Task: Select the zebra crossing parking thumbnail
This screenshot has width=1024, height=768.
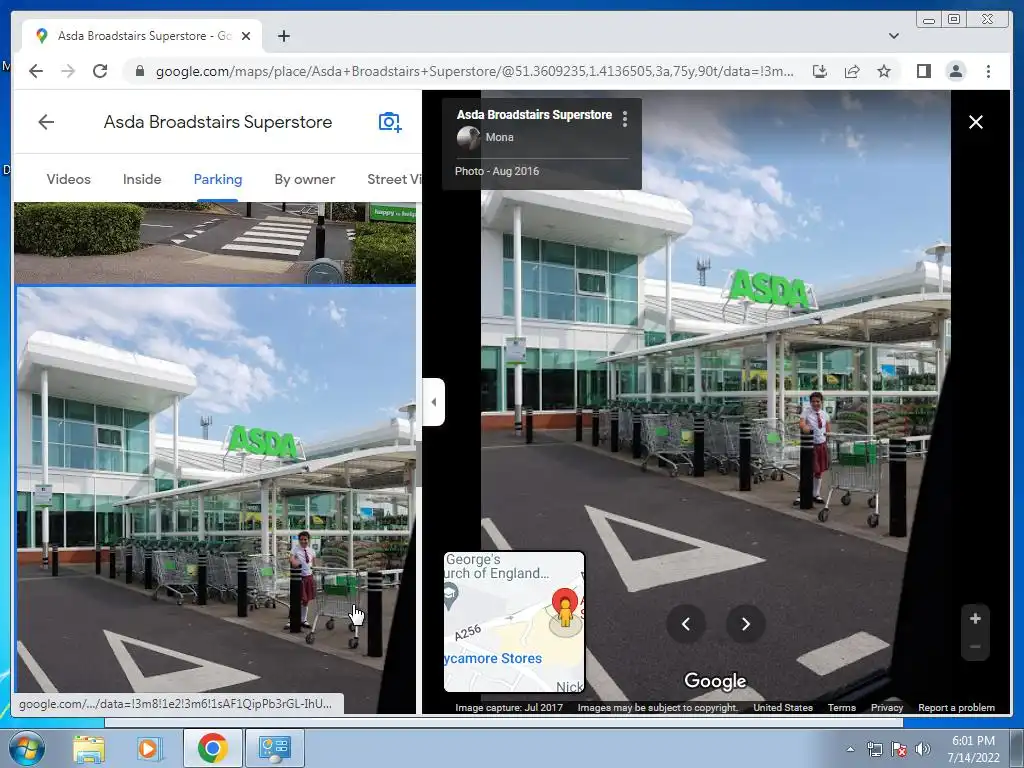Action: point(216,242)
